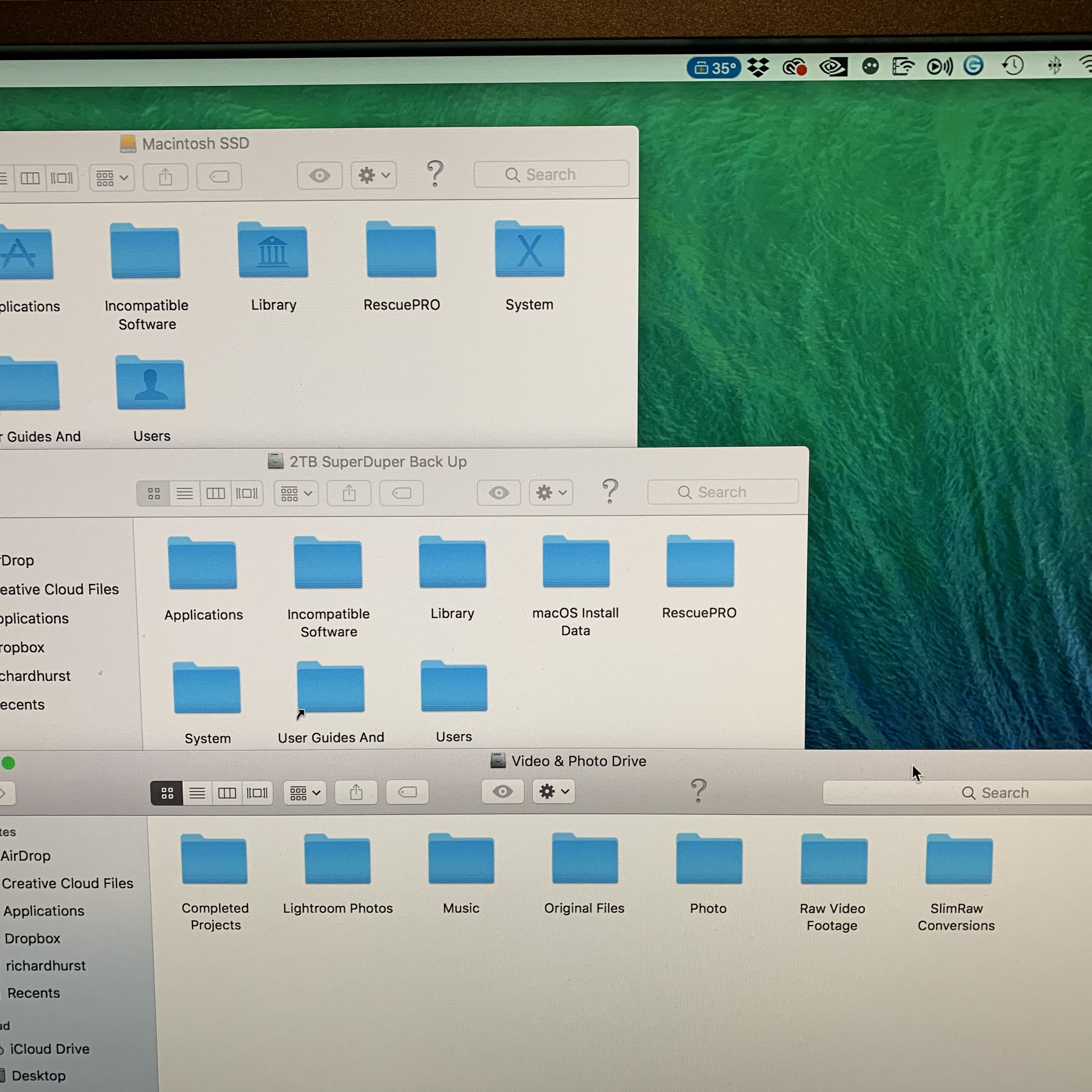1092x1092 pixels.
Task: Click Search field in Video & Photo Drive
Action: click(995, 793)
